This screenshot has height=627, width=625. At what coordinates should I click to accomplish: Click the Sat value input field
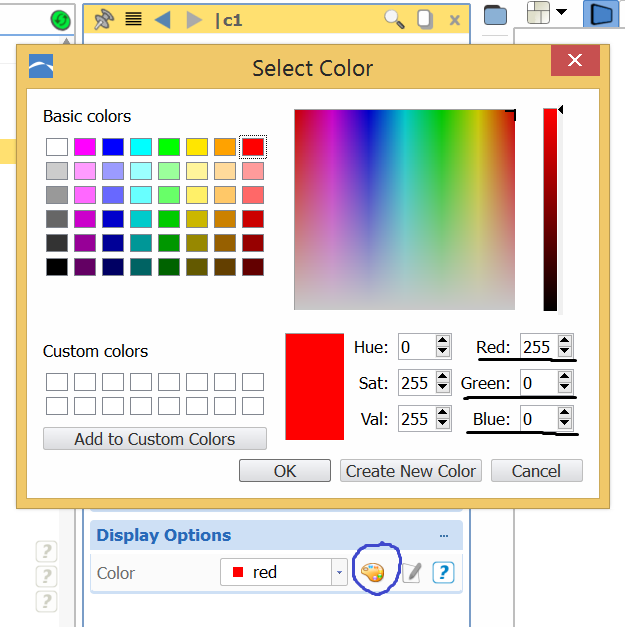click(417, 383)
